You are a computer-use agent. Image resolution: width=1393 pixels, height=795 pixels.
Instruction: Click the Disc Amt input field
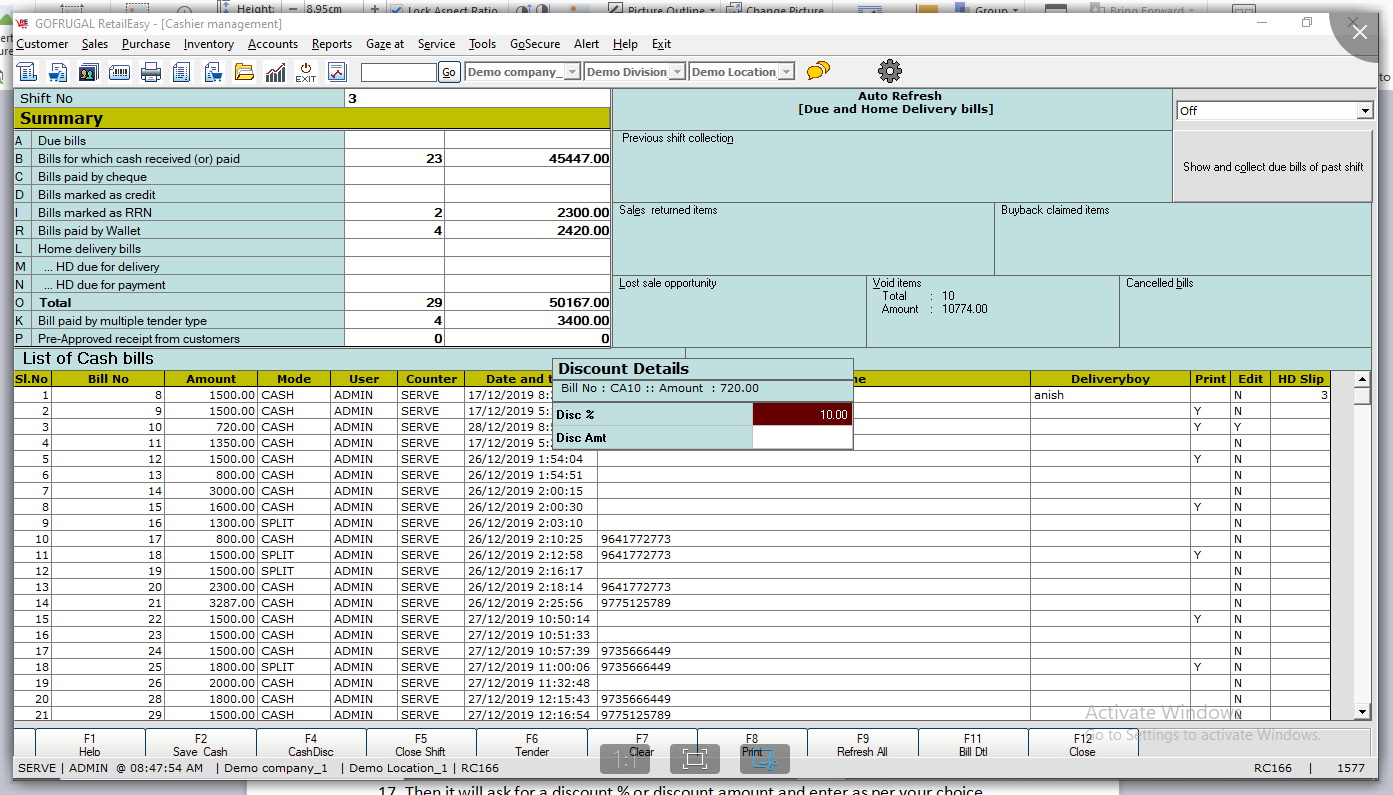click(x=802, y=438)
